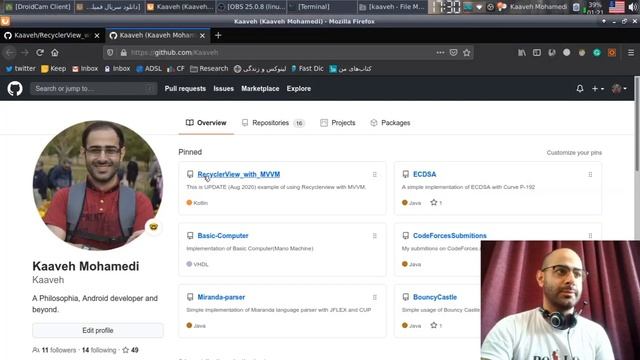640x360 pixels.
Task: Open page actions three-dot menu
Action: [440, 52]
